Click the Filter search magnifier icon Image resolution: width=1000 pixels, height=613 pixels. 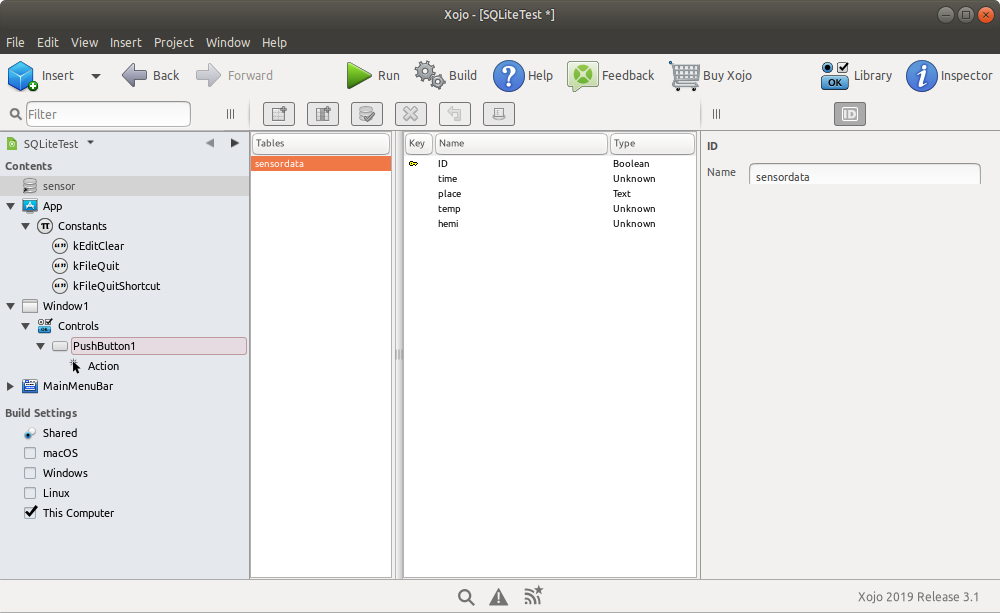[x=15, y=114]
